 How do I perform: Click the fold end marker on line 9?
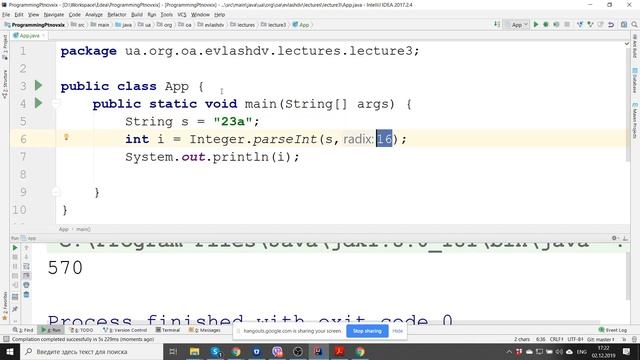(56, 192)
